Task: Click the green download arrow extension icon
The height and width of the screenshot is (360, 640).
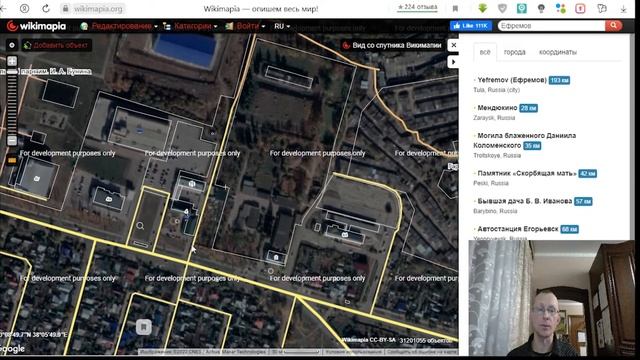Action: tap(482, 8)
